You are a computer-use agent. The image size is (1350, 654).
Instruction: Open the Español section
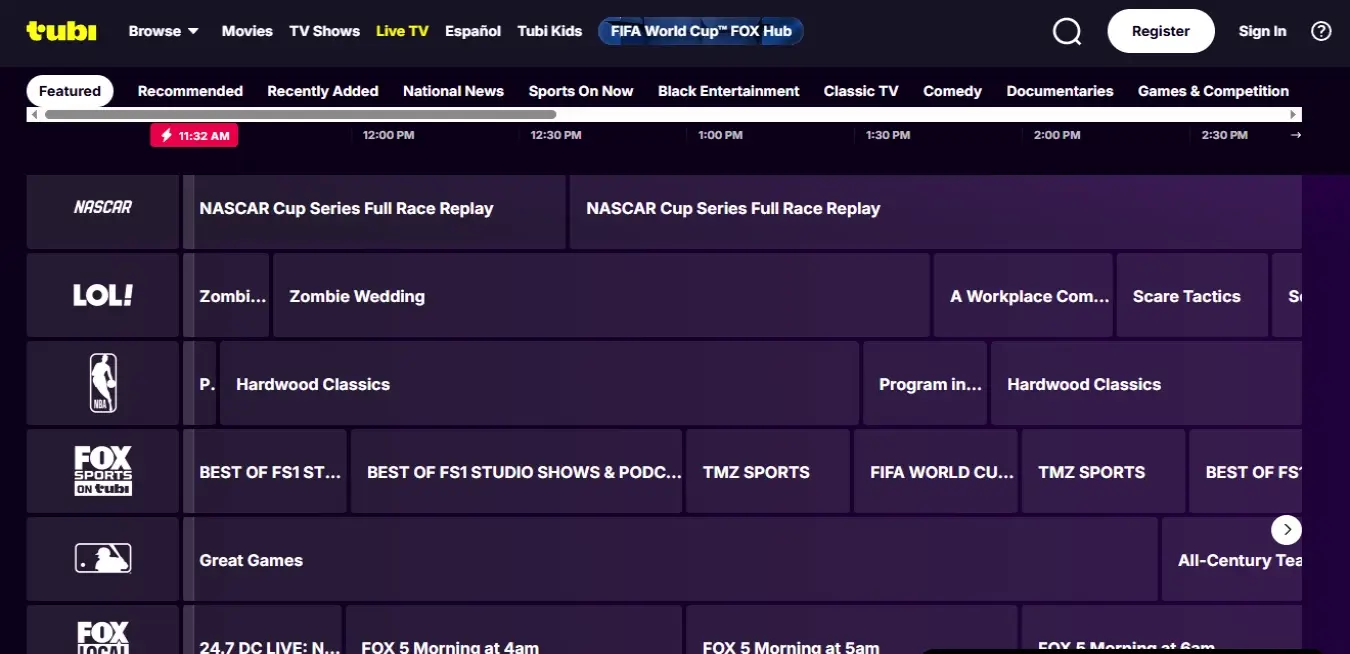point(473,31)
